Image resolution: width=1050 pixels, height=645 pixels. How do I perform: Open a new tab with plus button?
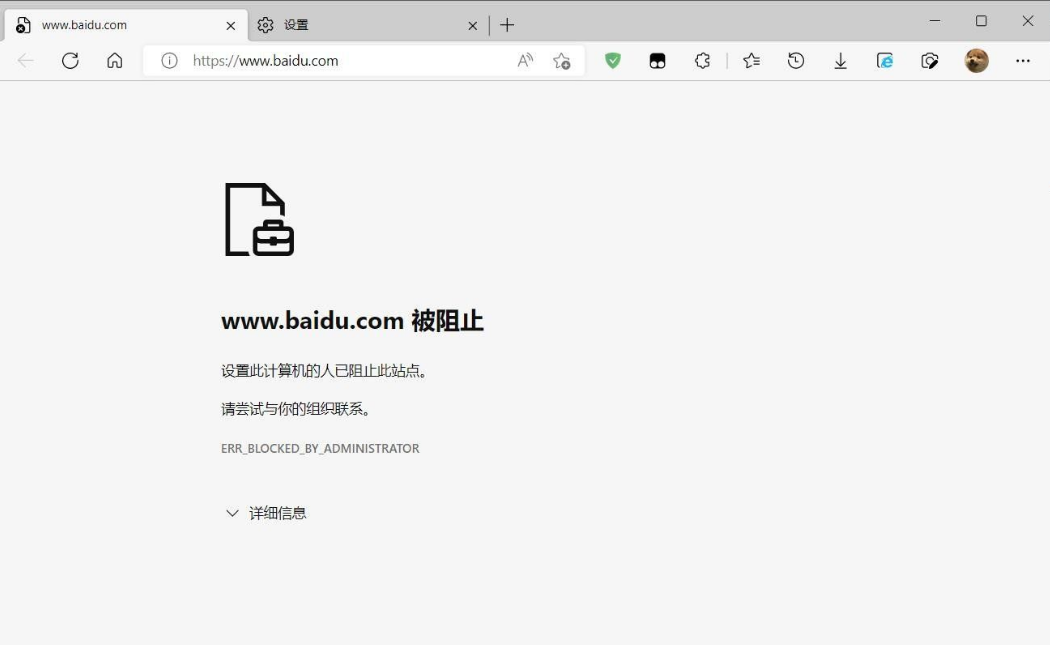click(507, 25)
